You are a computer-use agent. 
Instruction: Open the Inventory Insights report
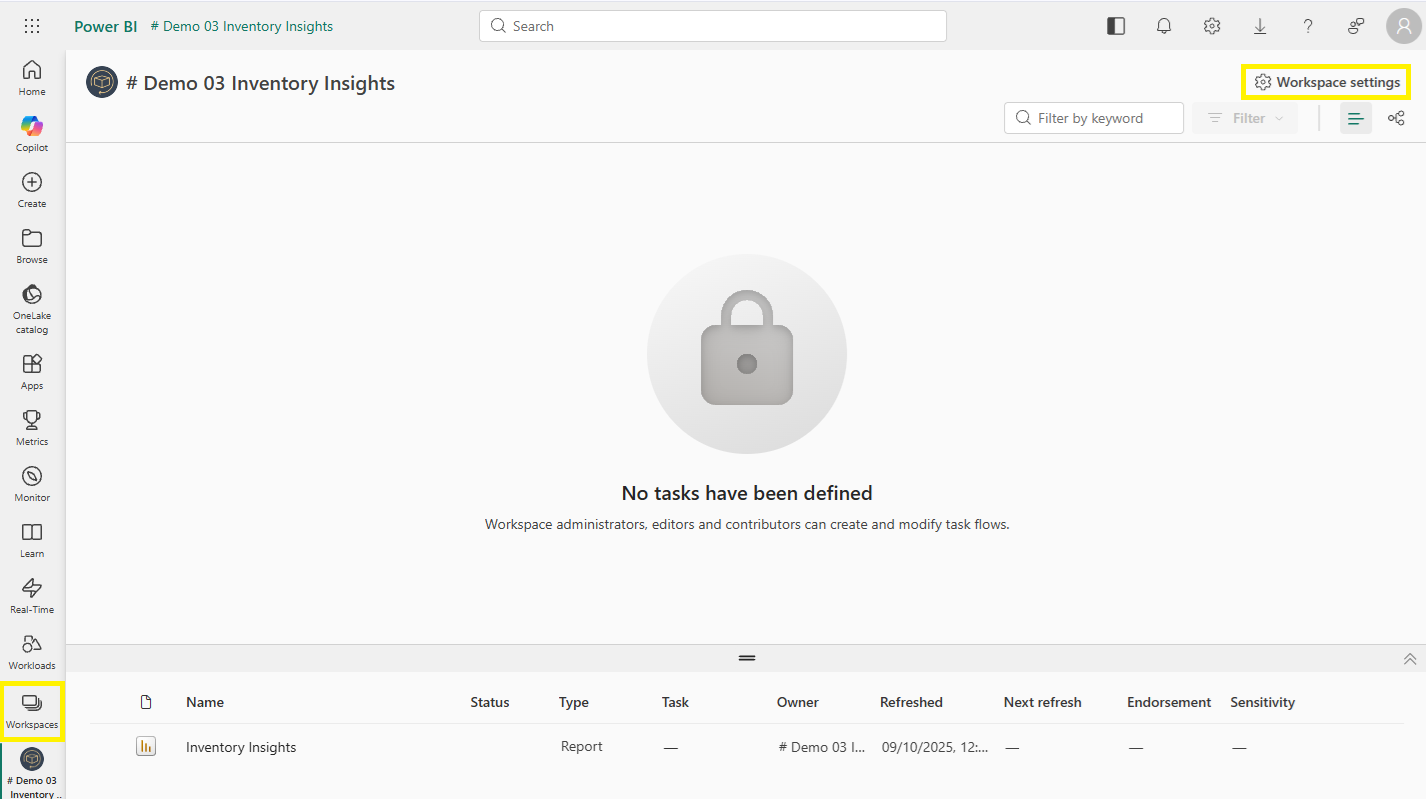tap(241, 747)
